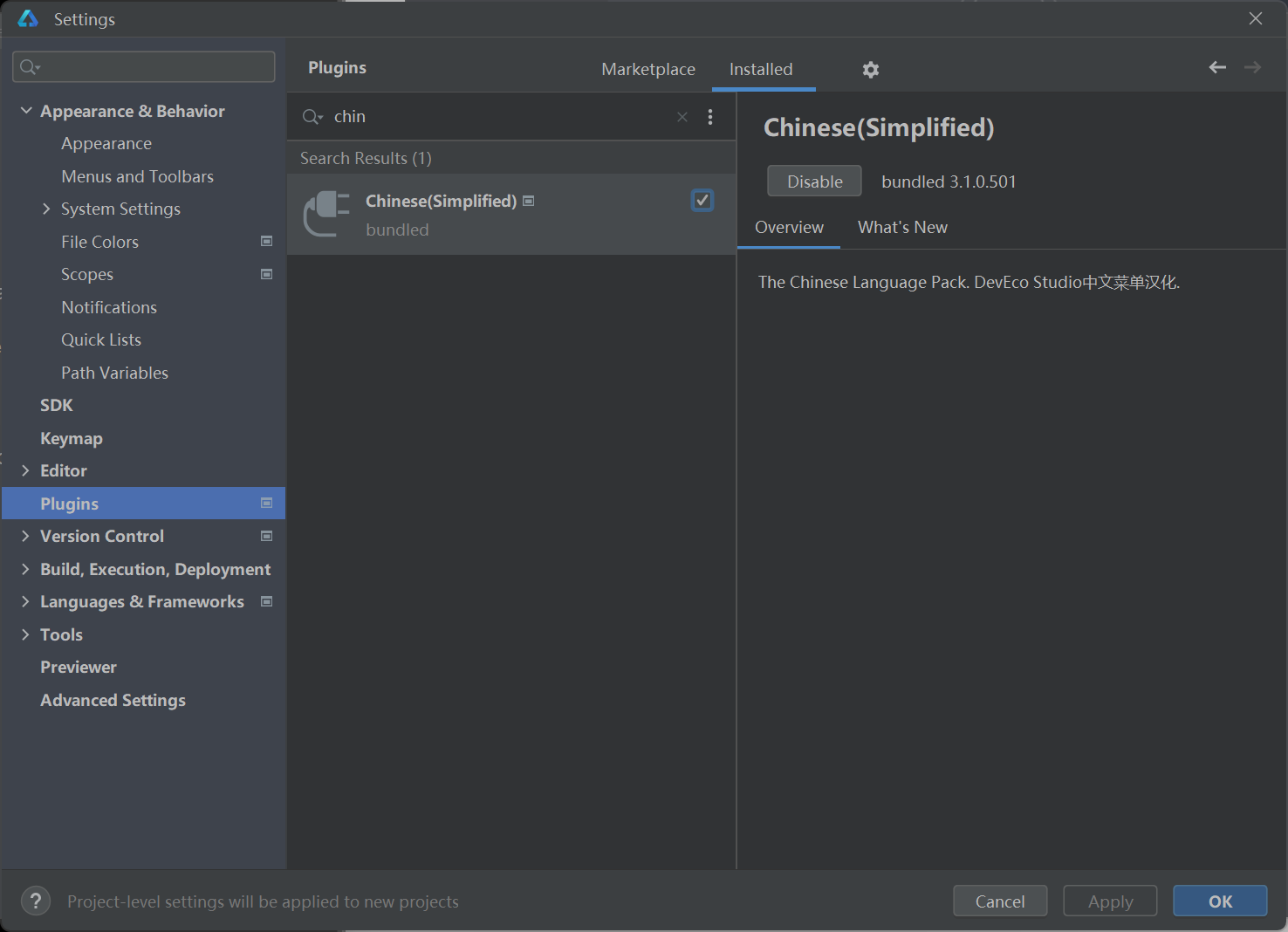Switch to the Installed tab
The width and height of the screenshot is (1288, 932).
761,69
